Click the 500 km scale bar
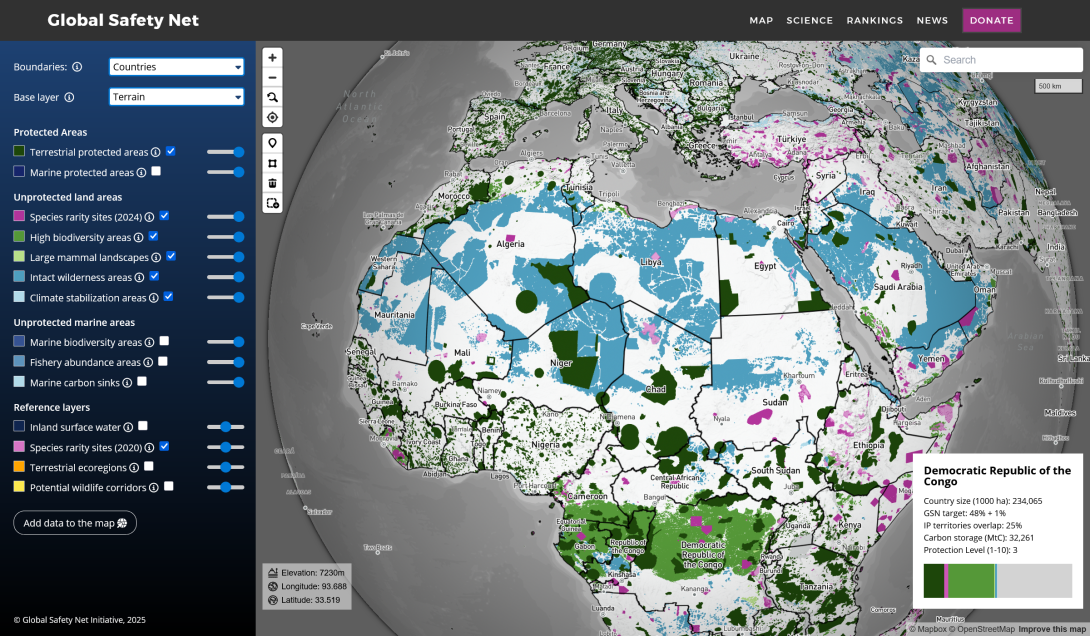 coord(1058,86)
